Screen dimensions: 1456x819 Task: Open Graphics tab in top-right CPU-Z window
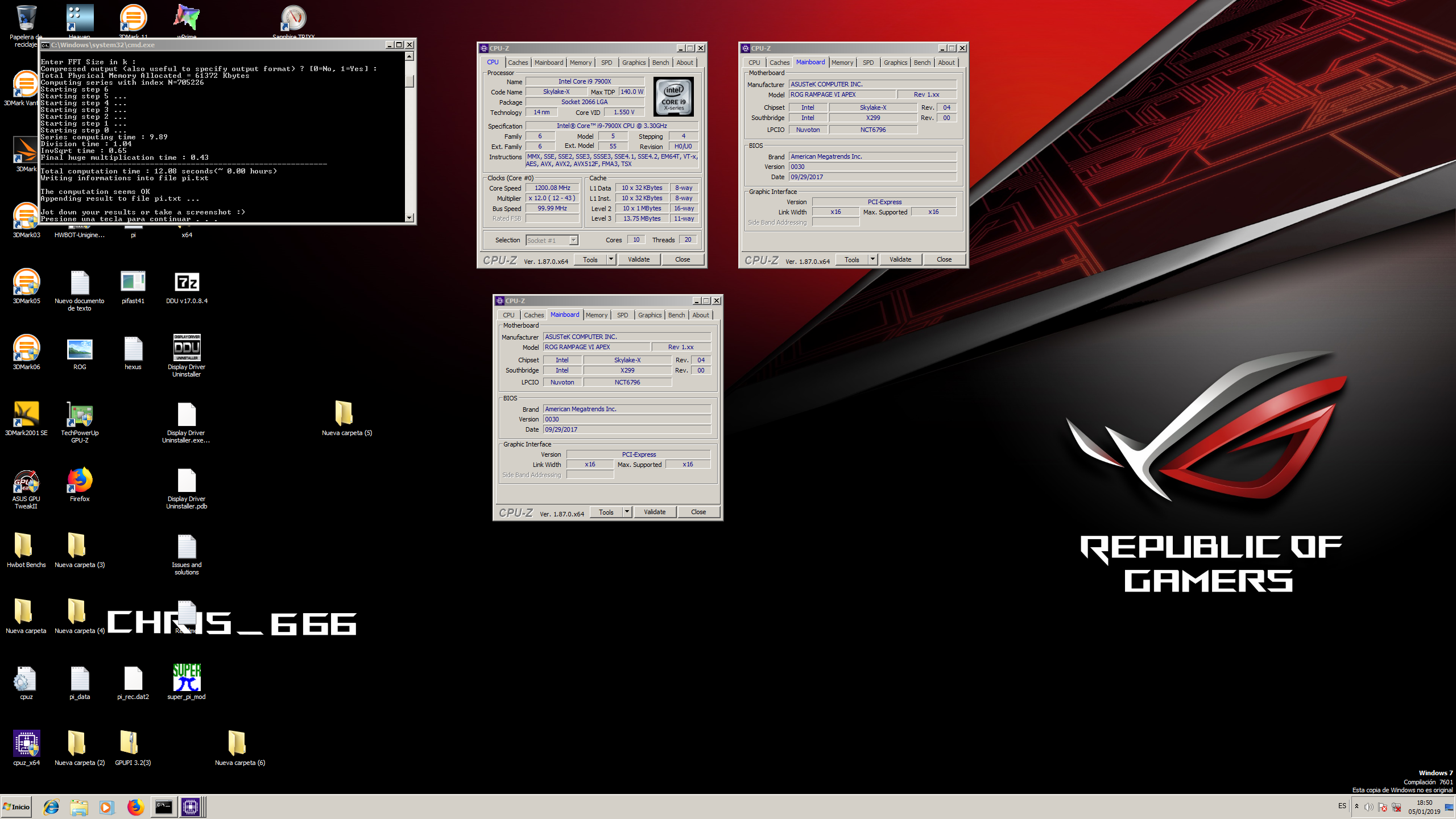(895, 63)
